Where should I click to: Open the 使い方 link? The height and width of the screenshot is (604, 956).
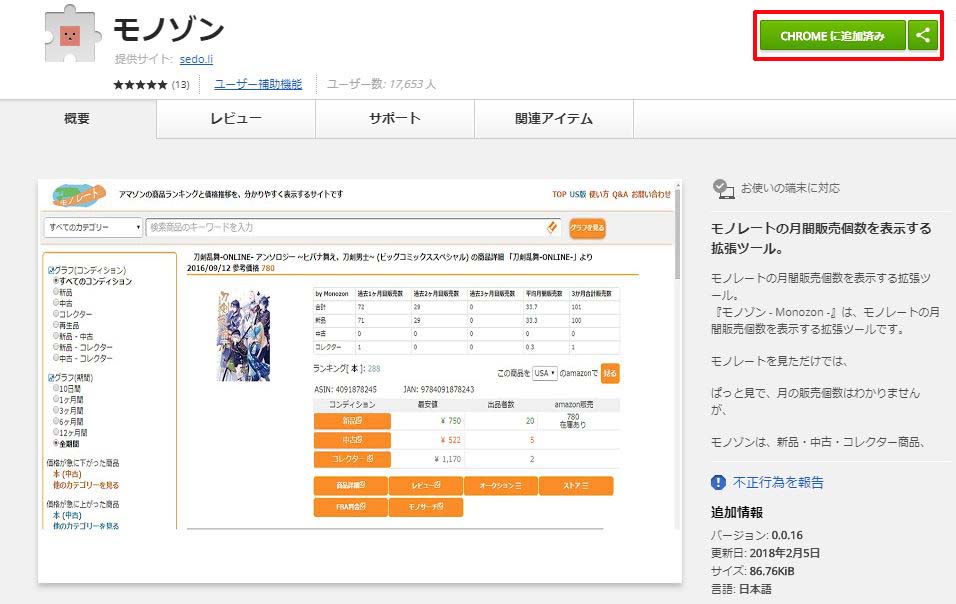click(599, 194)
